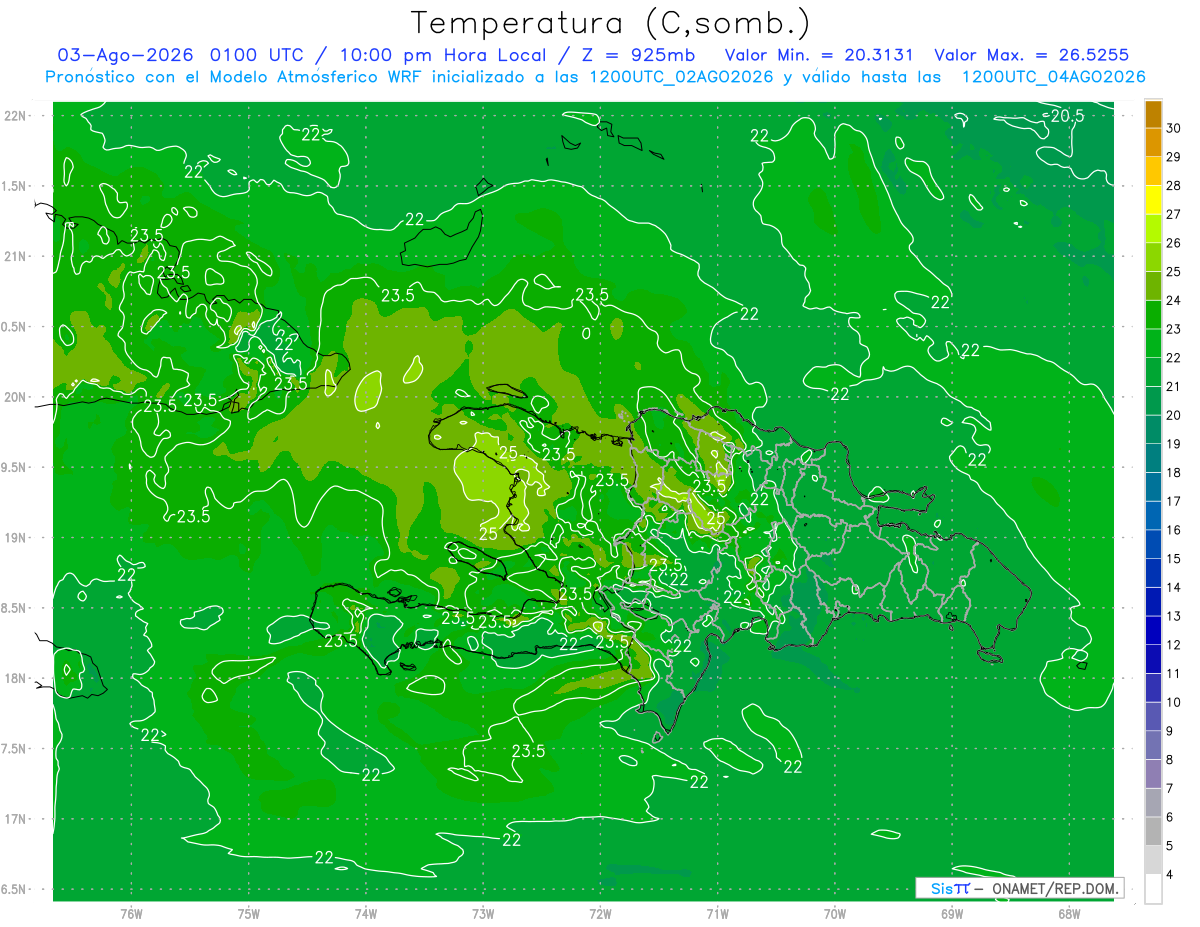Click the topmost dark orange swatch above 30
The width and height of the screenshot is (1200, 927).
pos(1153,114)
